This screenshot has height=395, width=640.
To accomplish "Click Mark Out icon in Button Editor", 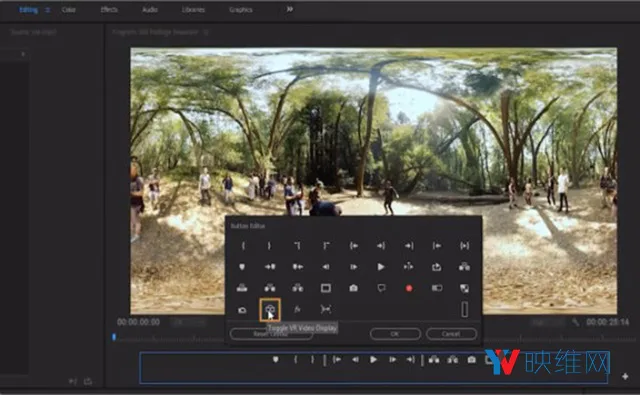I will [269, 246].
